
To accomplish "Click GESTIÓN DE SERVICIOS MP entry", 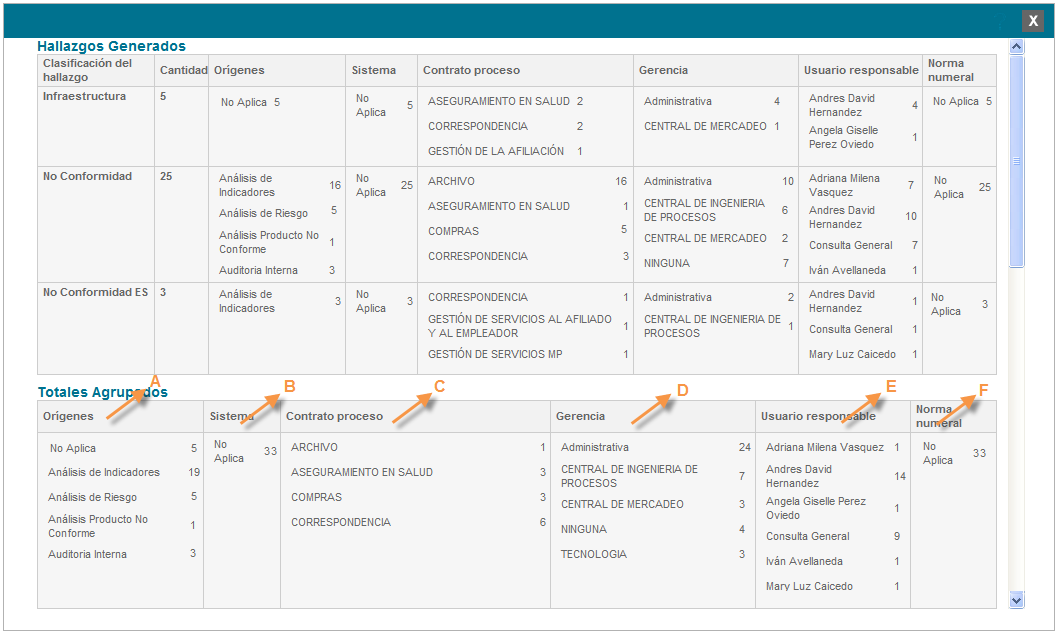I will coord(495,355).
